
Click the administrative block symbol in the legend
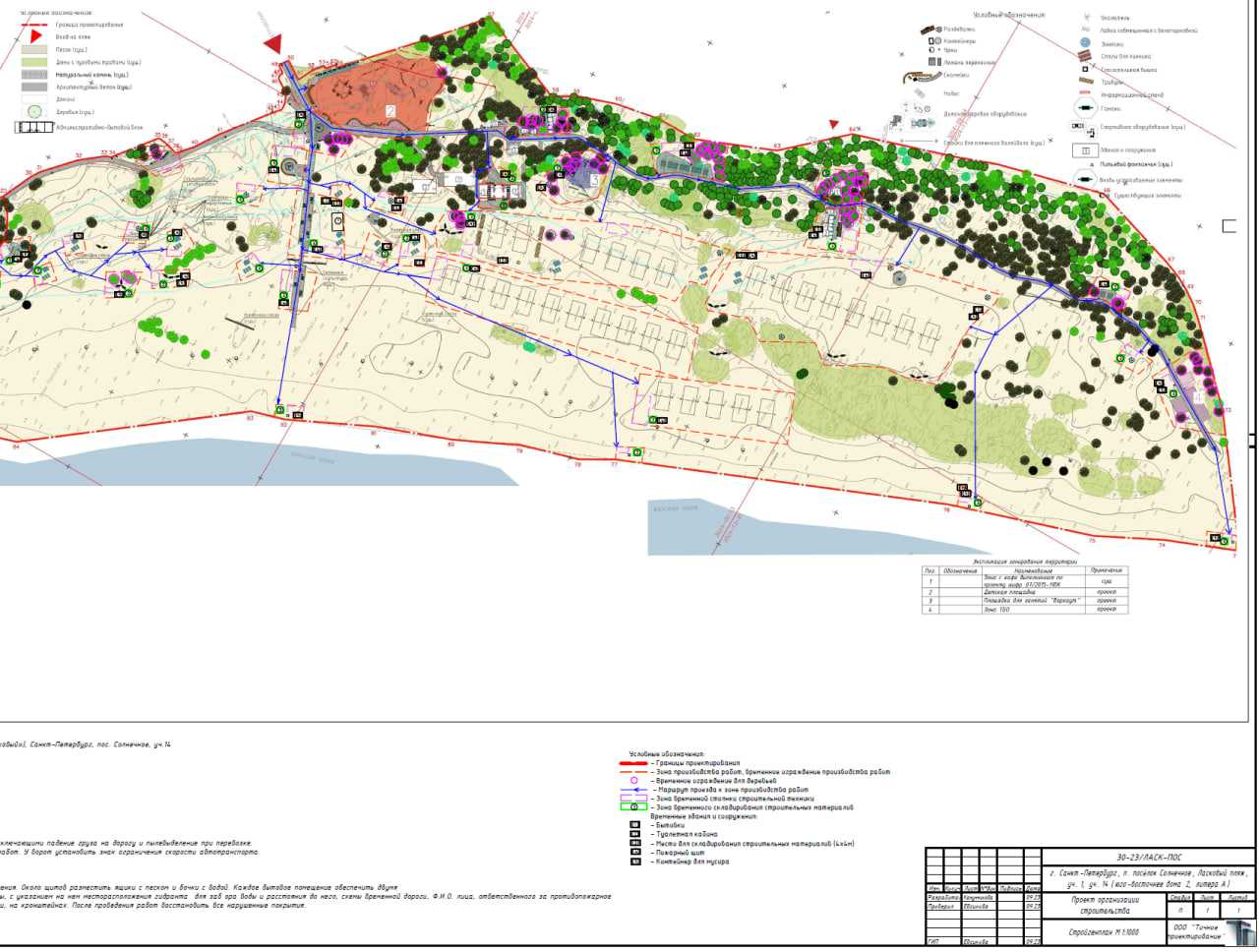(35, 127)
